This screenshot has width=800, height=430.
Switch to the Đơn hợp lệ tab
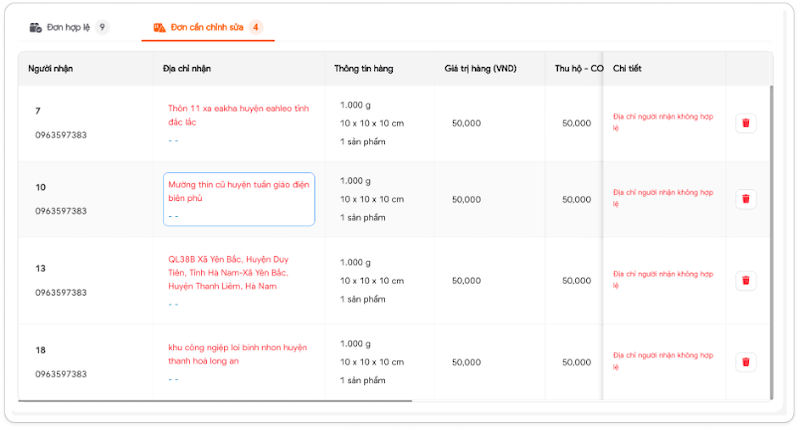(68, 27)
